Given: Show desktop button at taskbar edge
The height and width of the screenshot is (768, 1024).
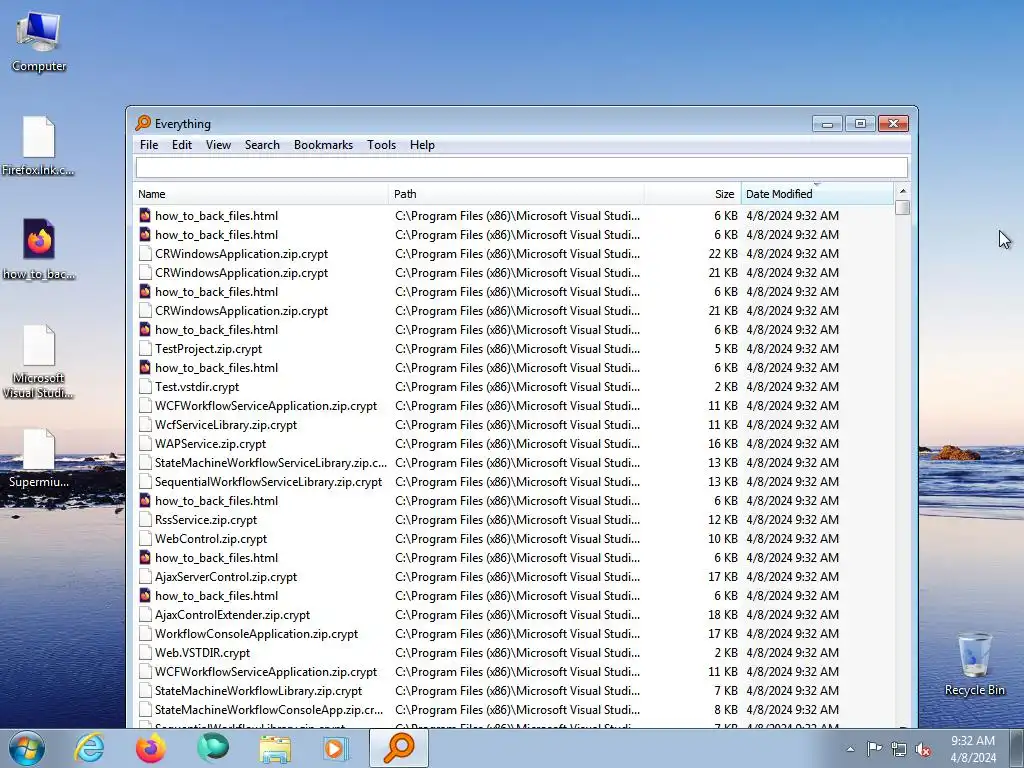Looking at the screenshot, I should [x=1017, y=748].
